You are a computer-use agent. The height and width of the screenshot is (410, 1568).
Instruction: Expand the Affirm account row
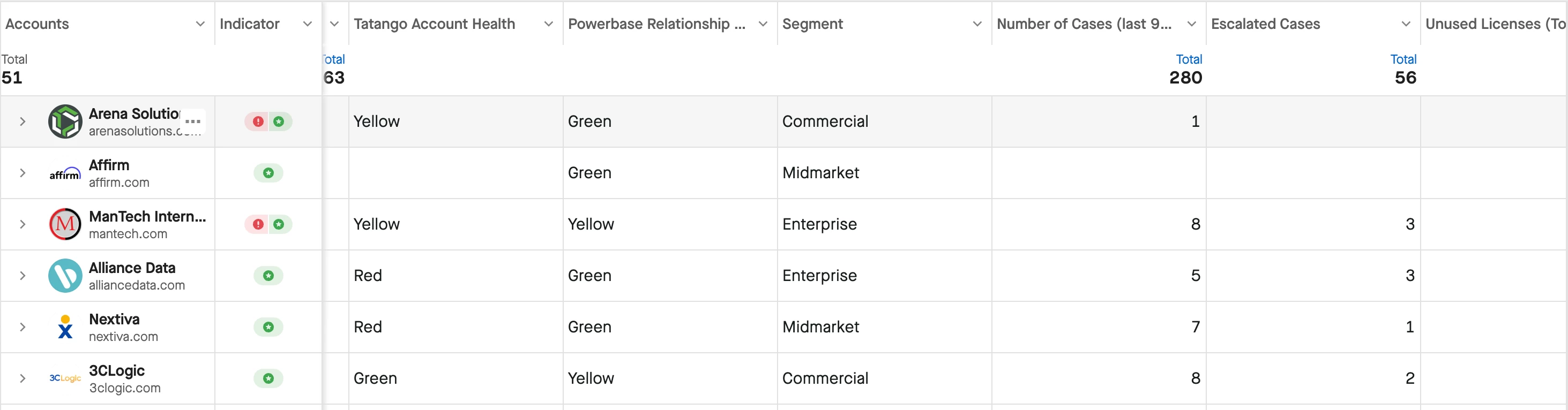[23, 173]
